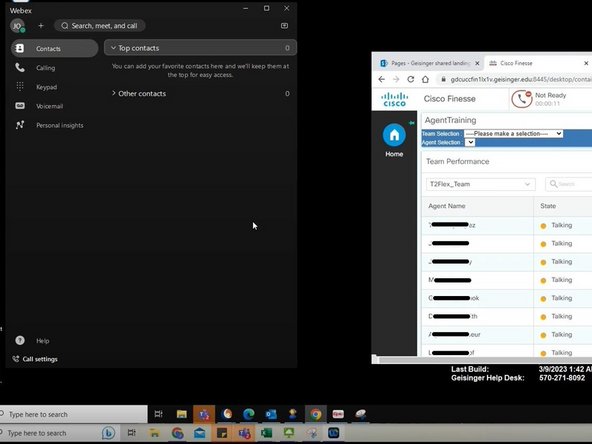
Task: Click the Cisco logo in Finesse
Action: click(395, 99)
